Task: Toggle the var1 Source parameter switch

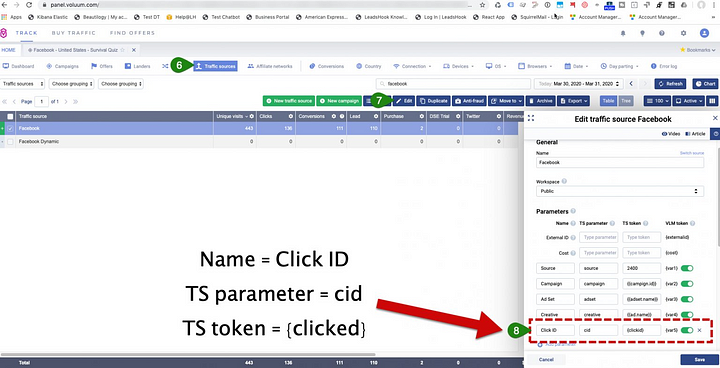Action: click(687, 268)
